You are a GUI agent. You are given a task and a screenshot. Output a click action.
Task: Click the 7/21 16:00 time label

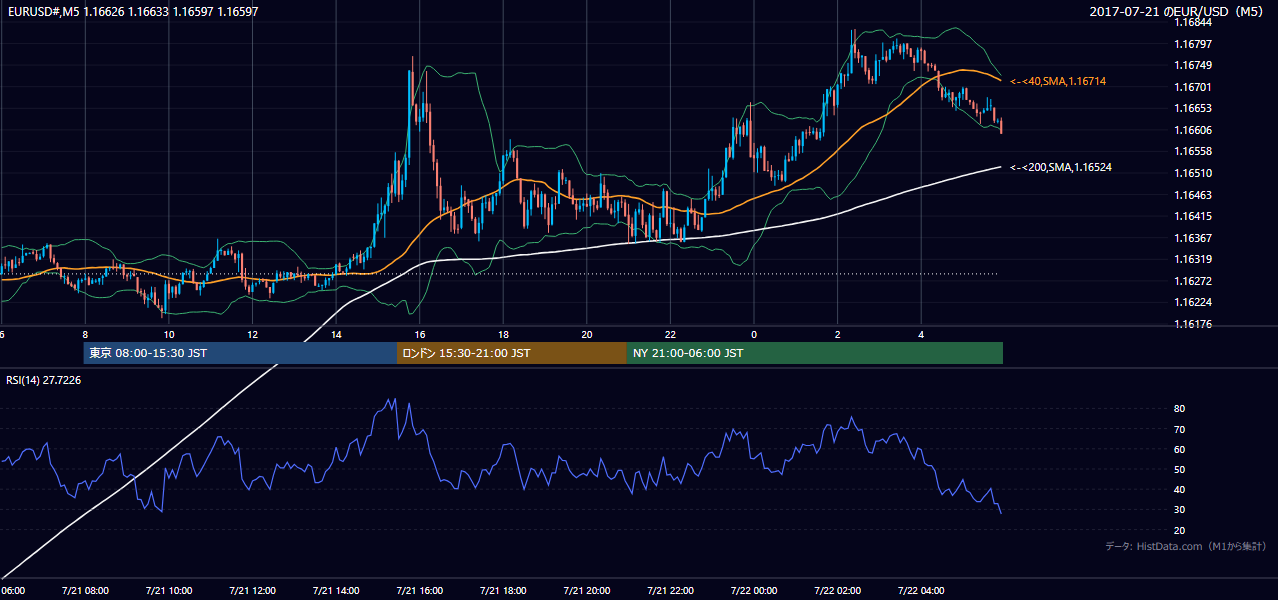419,590
